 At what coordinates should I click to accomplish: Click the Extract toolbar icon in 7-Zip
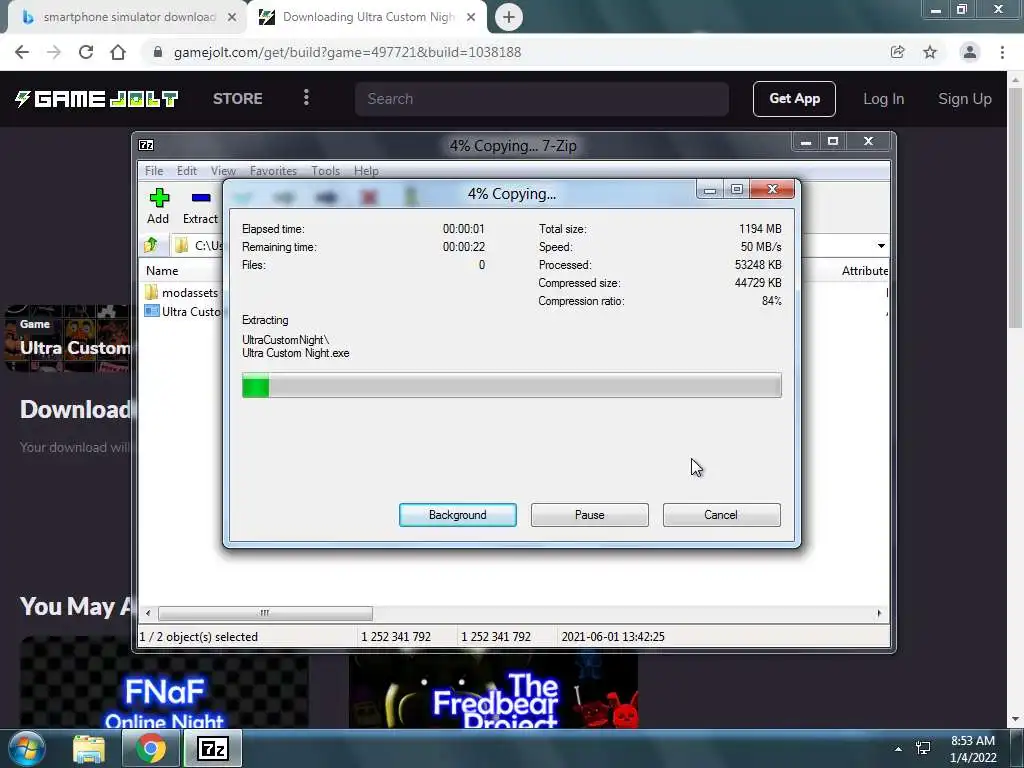200,206
